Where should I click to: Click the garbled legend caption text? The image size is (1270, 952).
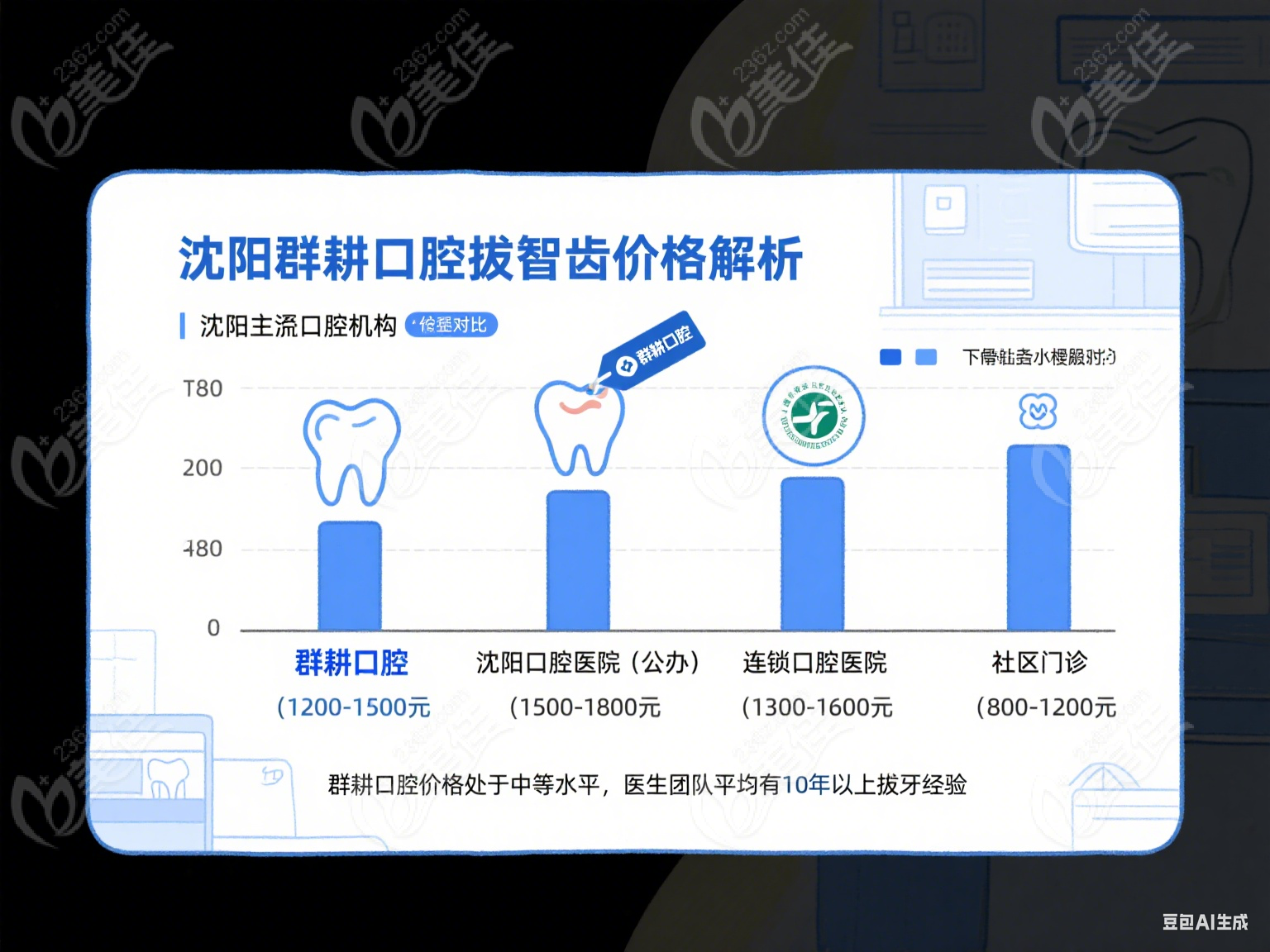click(x=1038, y=357)
